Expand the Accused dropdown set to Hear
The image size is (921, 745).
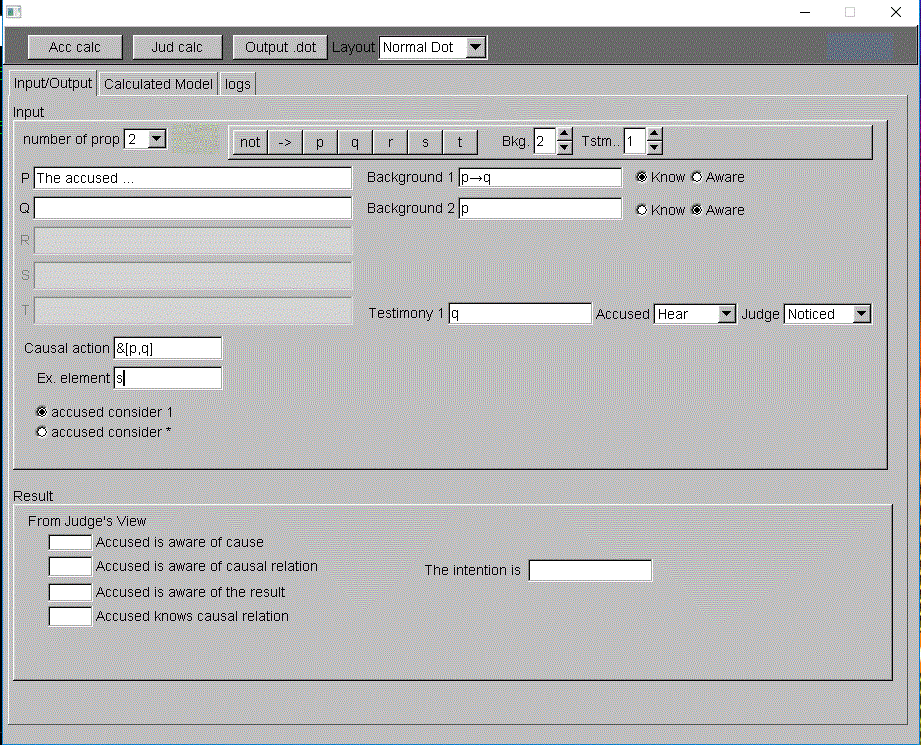(x=726, y=314)
